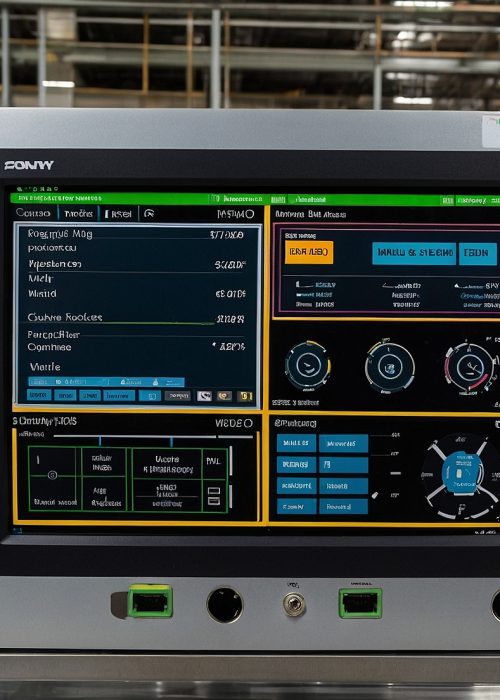This screenshot has height=700, width=500.
Task: Click the lower small rectangle icon in the green grid
Action: pos(214,501)
